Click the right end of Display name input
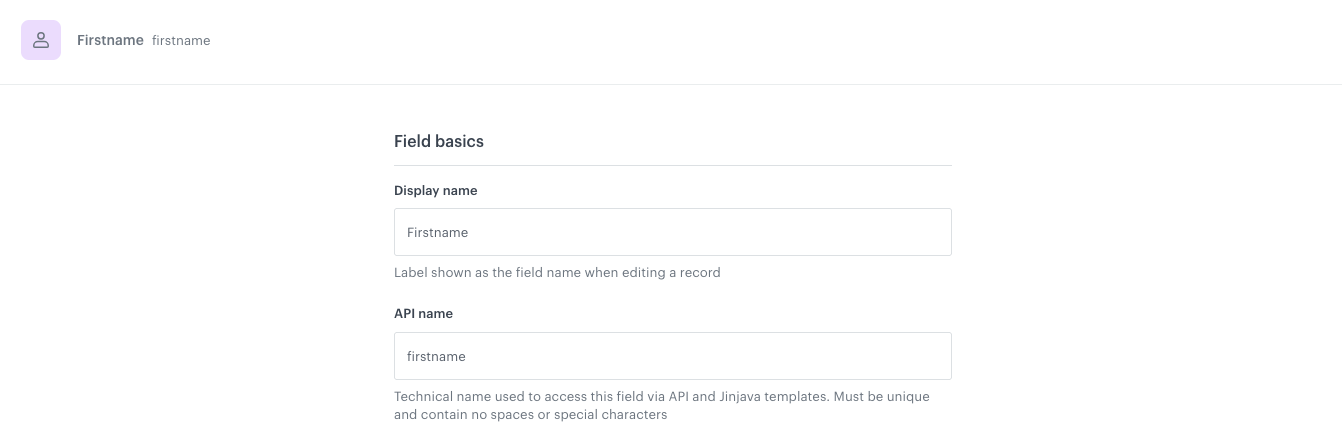The width and height of the screenshot is (1342, 434). tap(930, 232)
